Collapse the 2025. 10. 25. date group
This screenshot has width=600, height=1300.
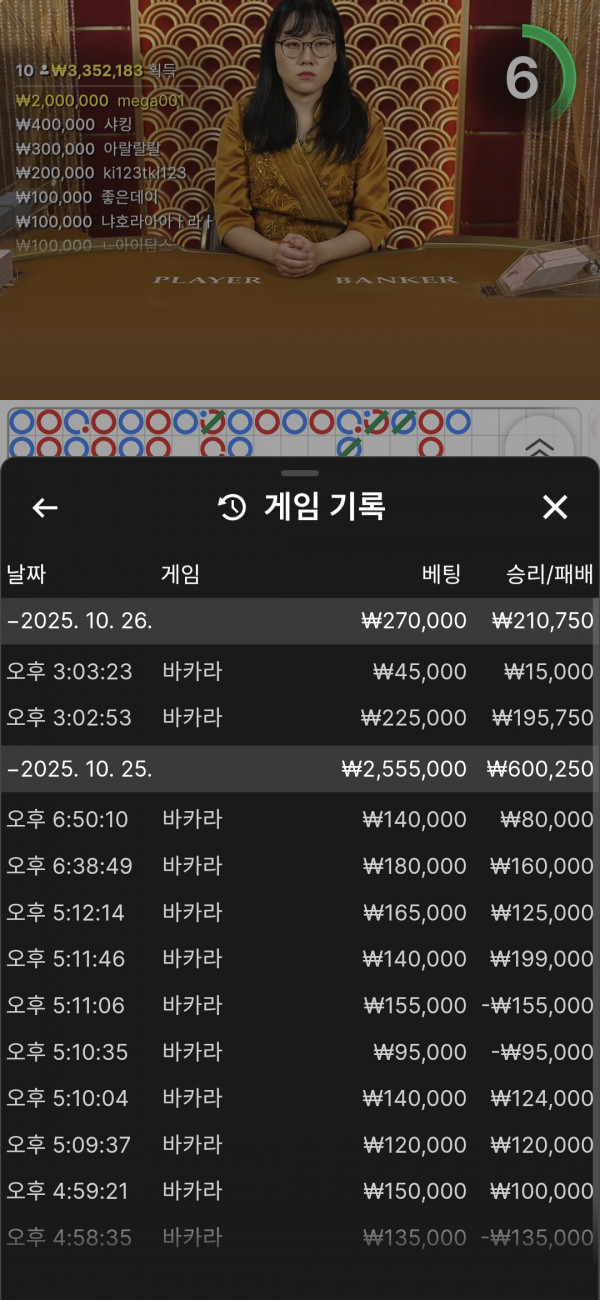click(x=80, y=769)
